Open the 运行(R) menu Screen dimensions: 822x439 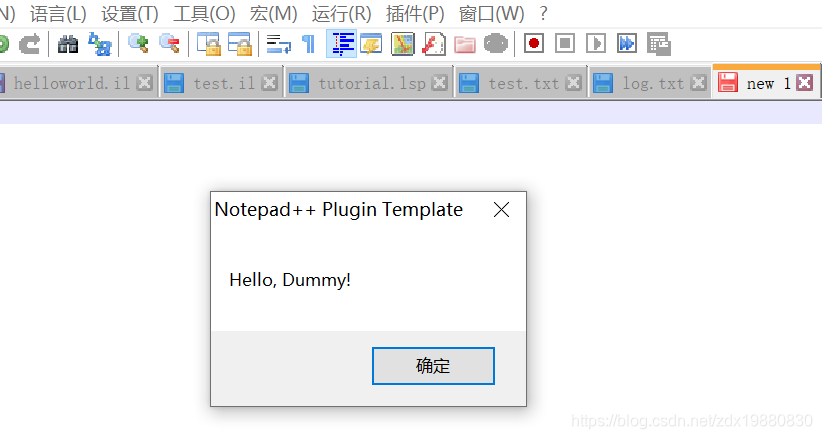click(342, 14)
